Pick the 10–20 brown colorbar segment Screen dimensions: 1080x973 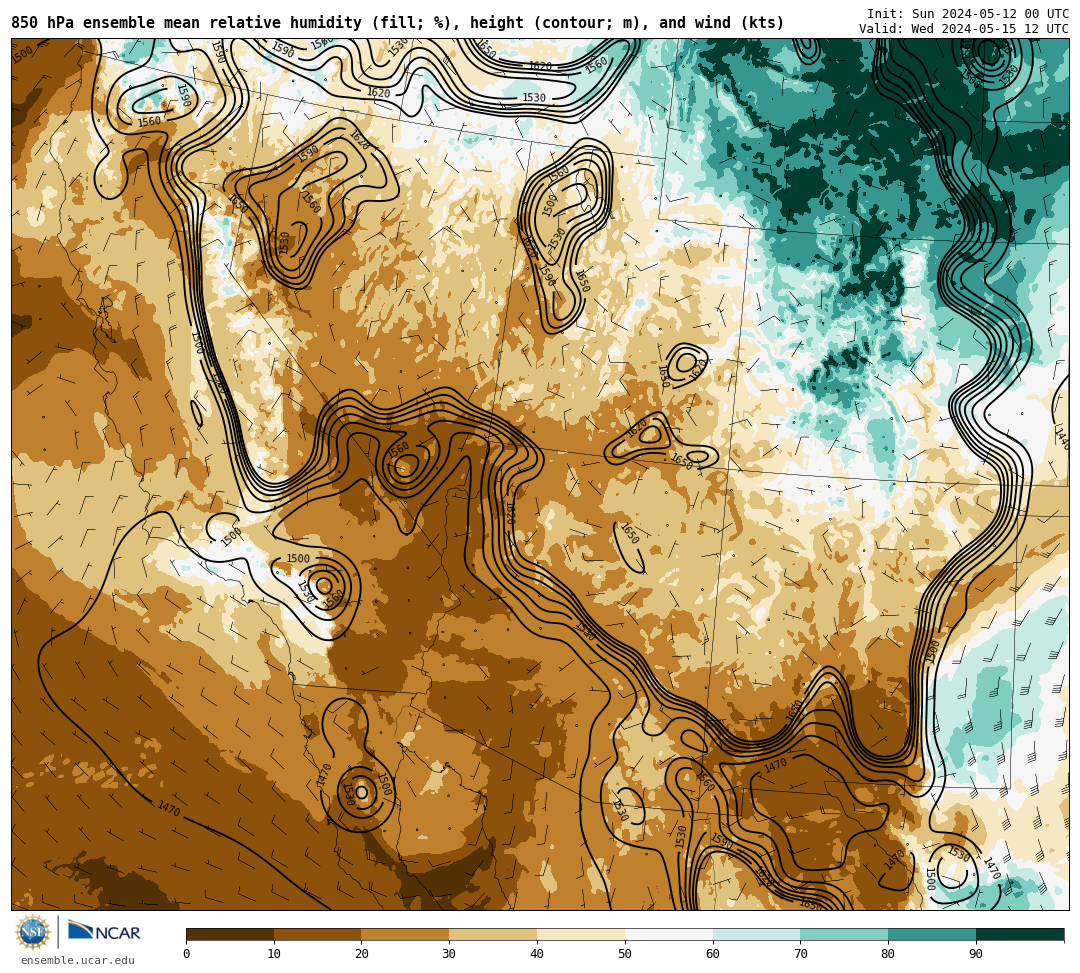click(x=318, y=934)
